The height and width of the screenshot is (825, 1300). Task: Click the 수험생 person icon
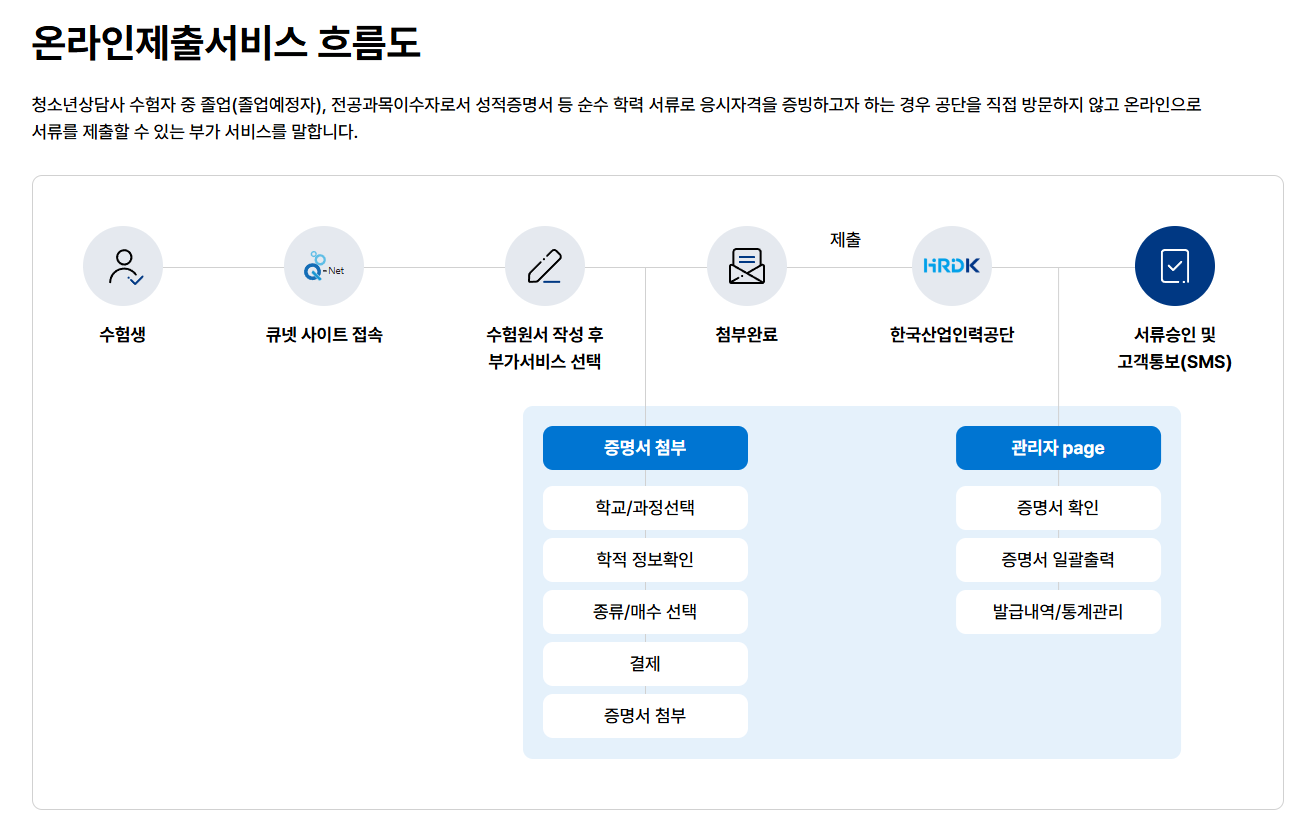point(122,265)
